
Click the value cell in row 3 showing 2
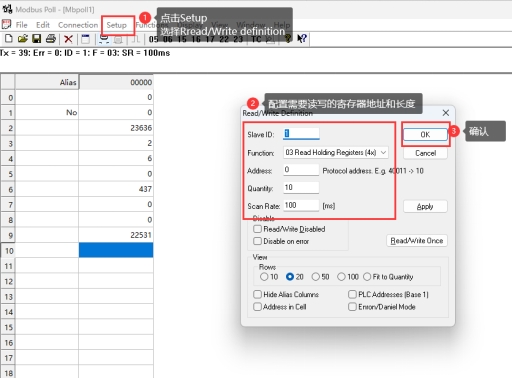click(116, 143)
